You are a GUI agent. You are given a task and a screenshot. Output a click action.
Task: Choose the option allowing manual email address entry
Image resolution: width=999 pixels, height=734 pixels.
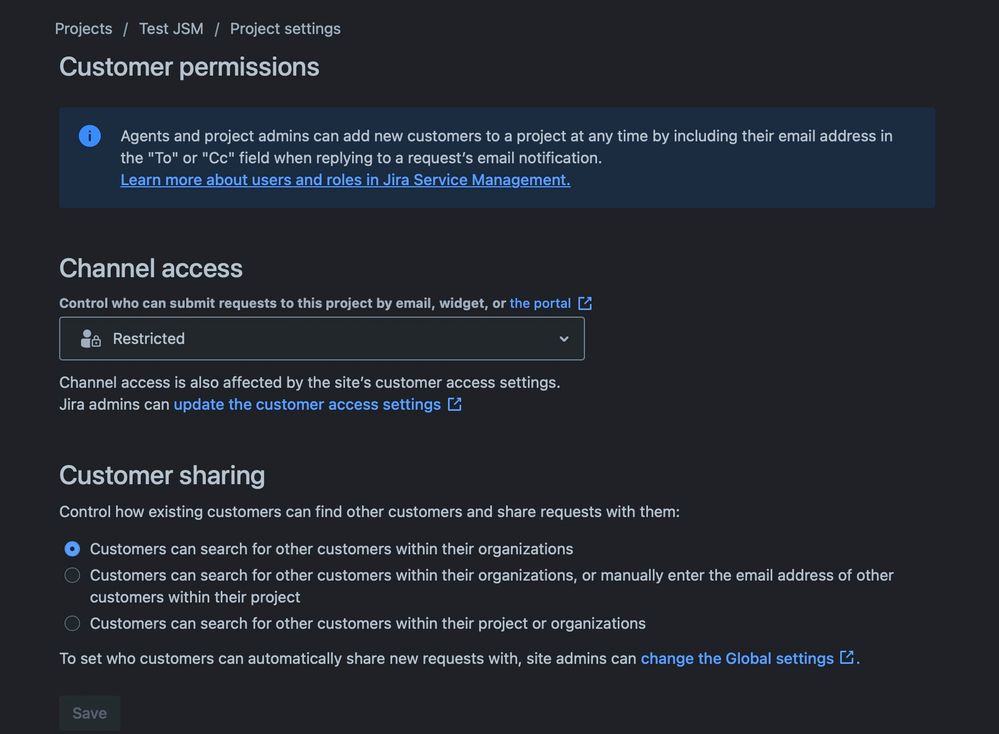(x=71, y=574)
